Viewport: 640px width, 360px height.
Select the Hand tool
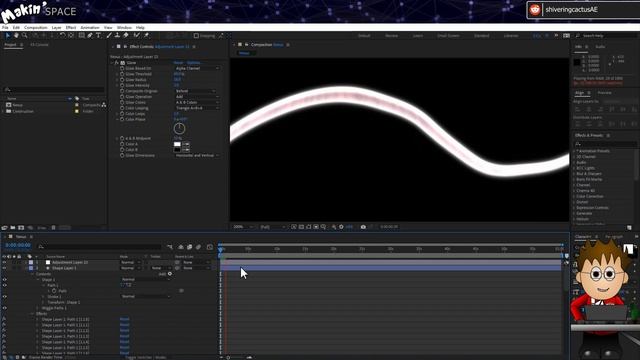(16, 36)
